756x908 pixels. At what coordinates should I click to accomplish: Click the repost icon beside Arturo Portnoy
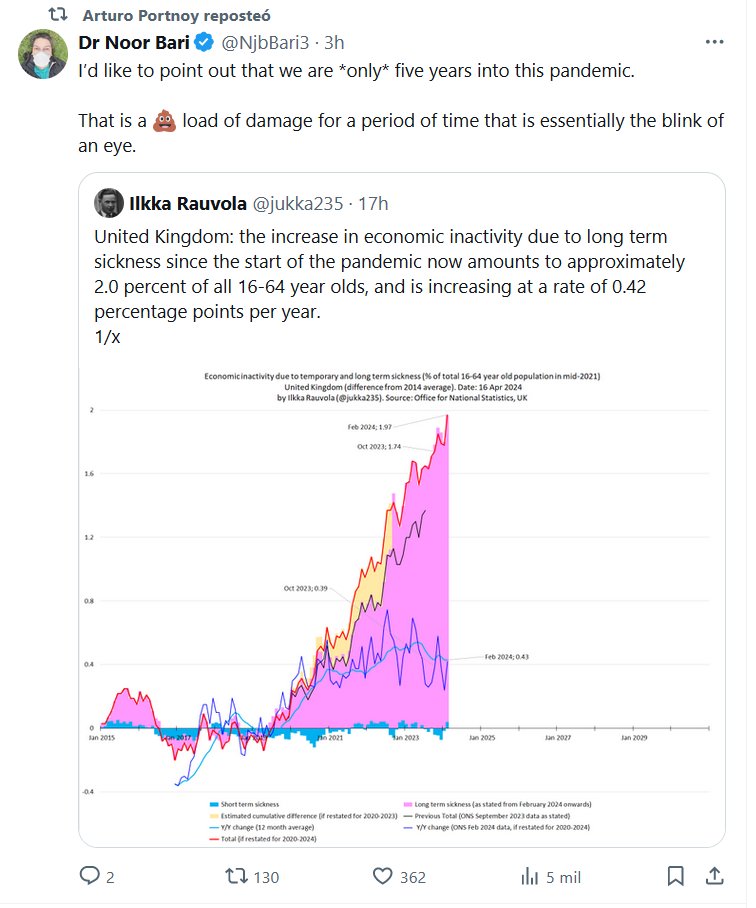click(x=58, y=16)
